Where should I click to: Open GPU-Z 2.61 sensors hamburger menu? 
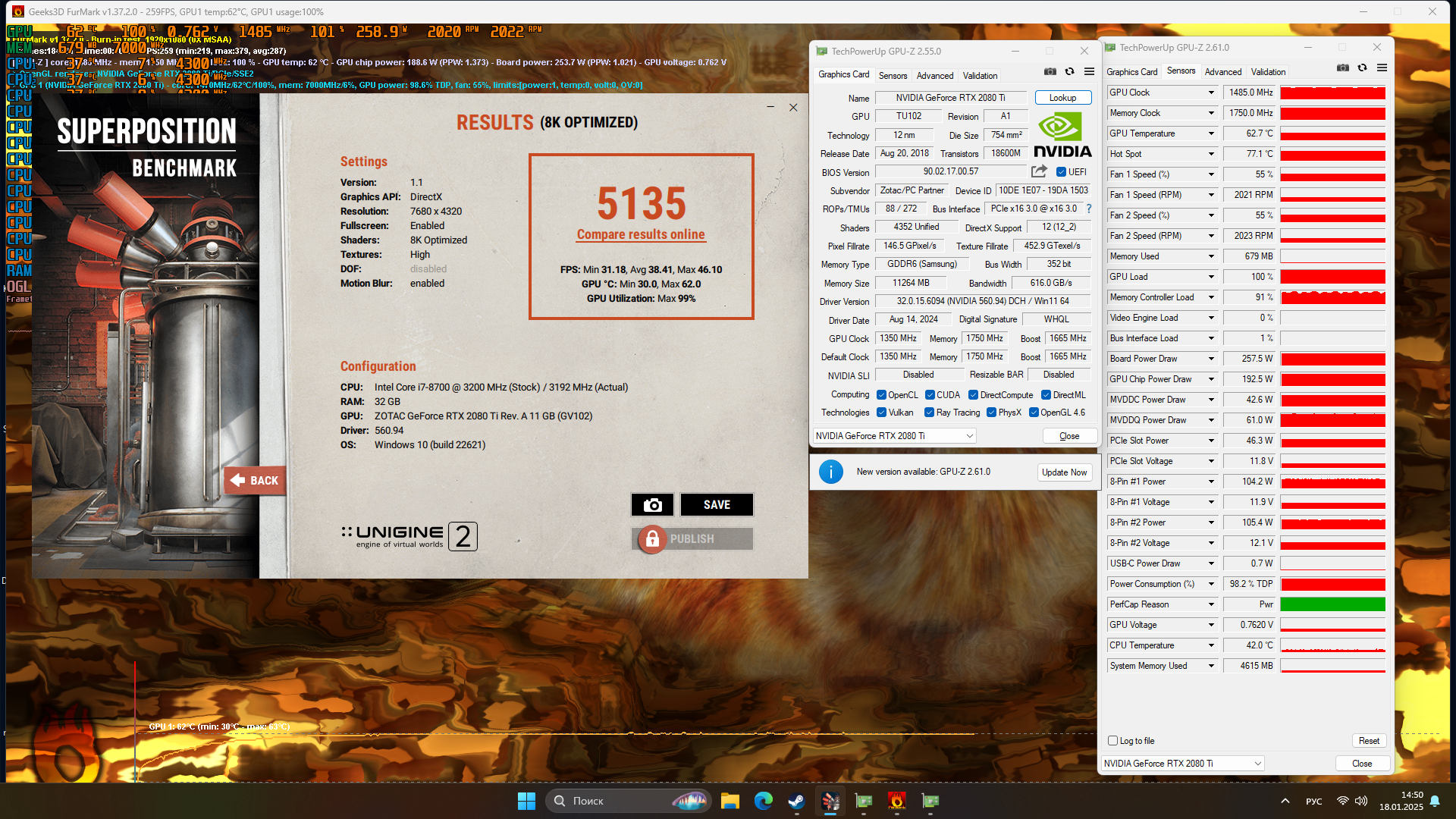1382,67
